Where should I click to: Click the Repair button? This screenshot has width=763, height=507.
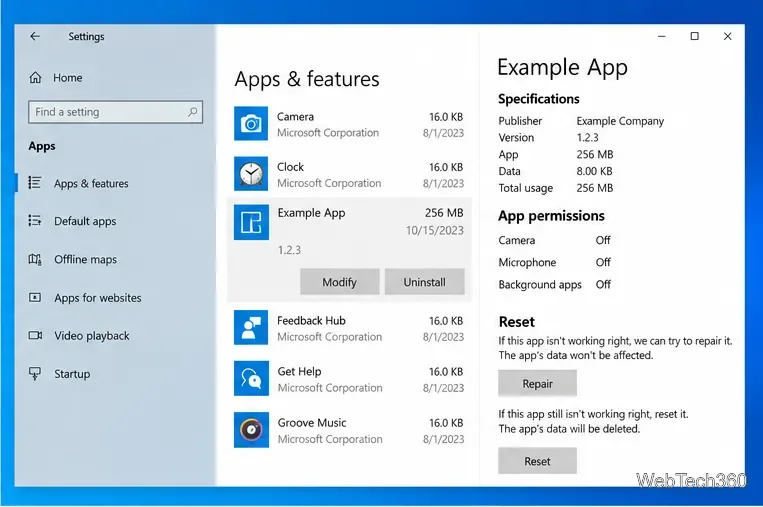click(537, 383)
